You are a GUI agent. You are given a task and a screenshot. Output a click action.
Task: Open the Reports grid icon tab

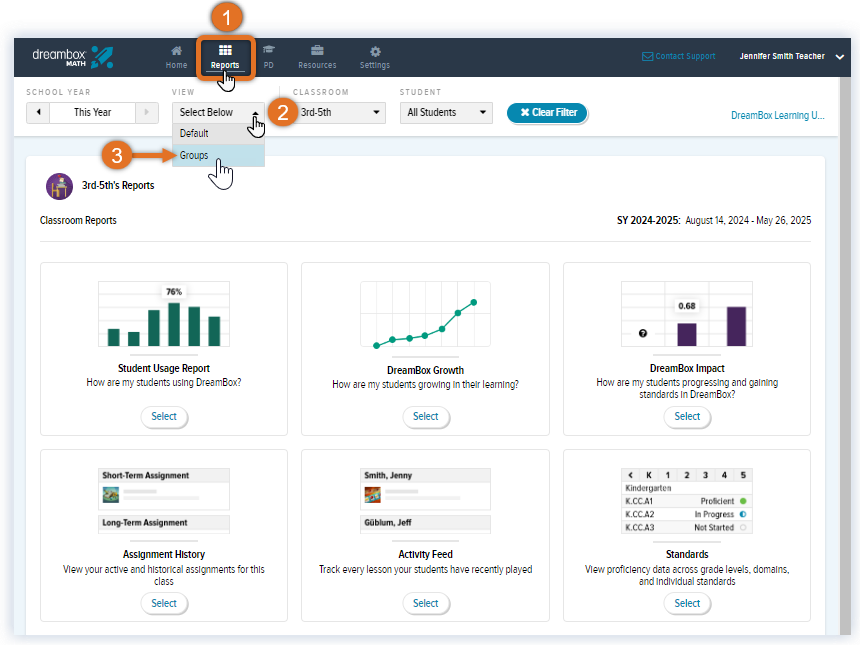[225, 57]
